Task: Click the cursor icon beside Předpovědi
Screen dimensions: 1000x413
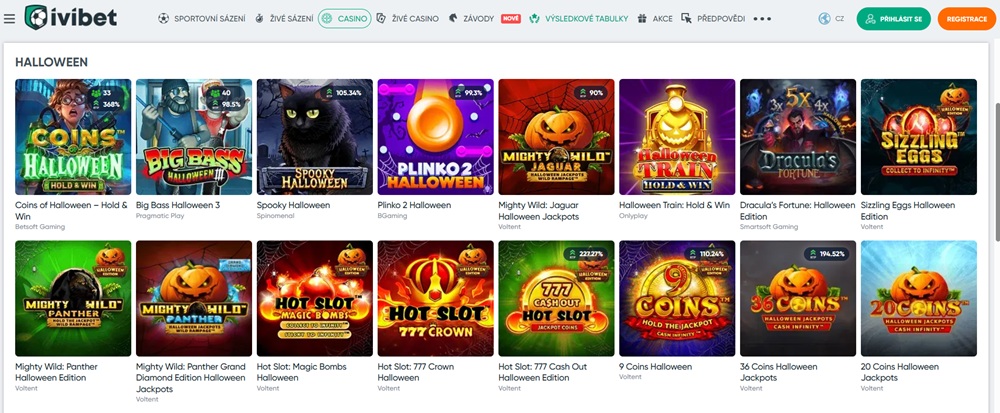Action: (x=686, y=18)
